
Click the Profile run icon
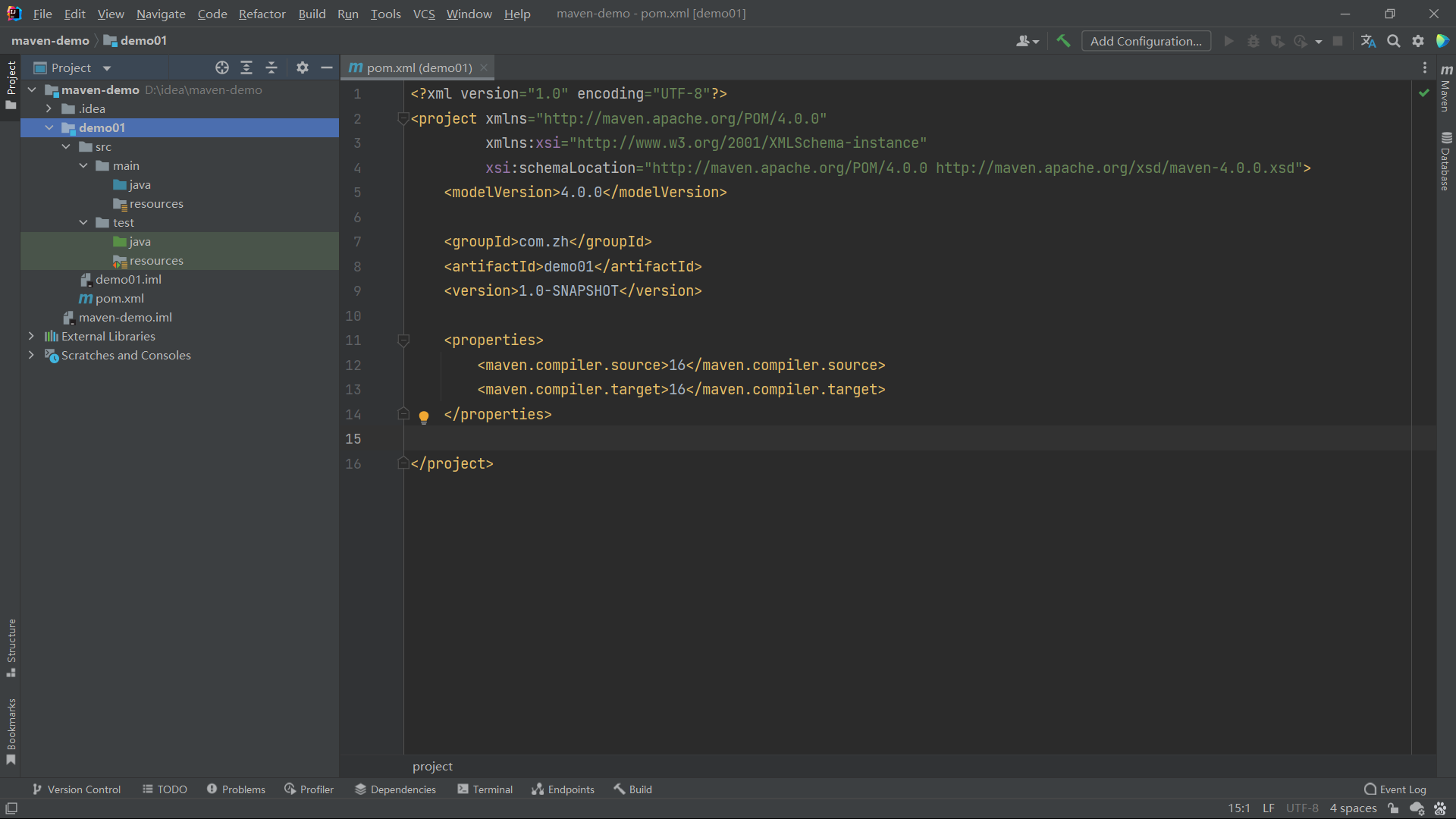[x=1301, y=41]
